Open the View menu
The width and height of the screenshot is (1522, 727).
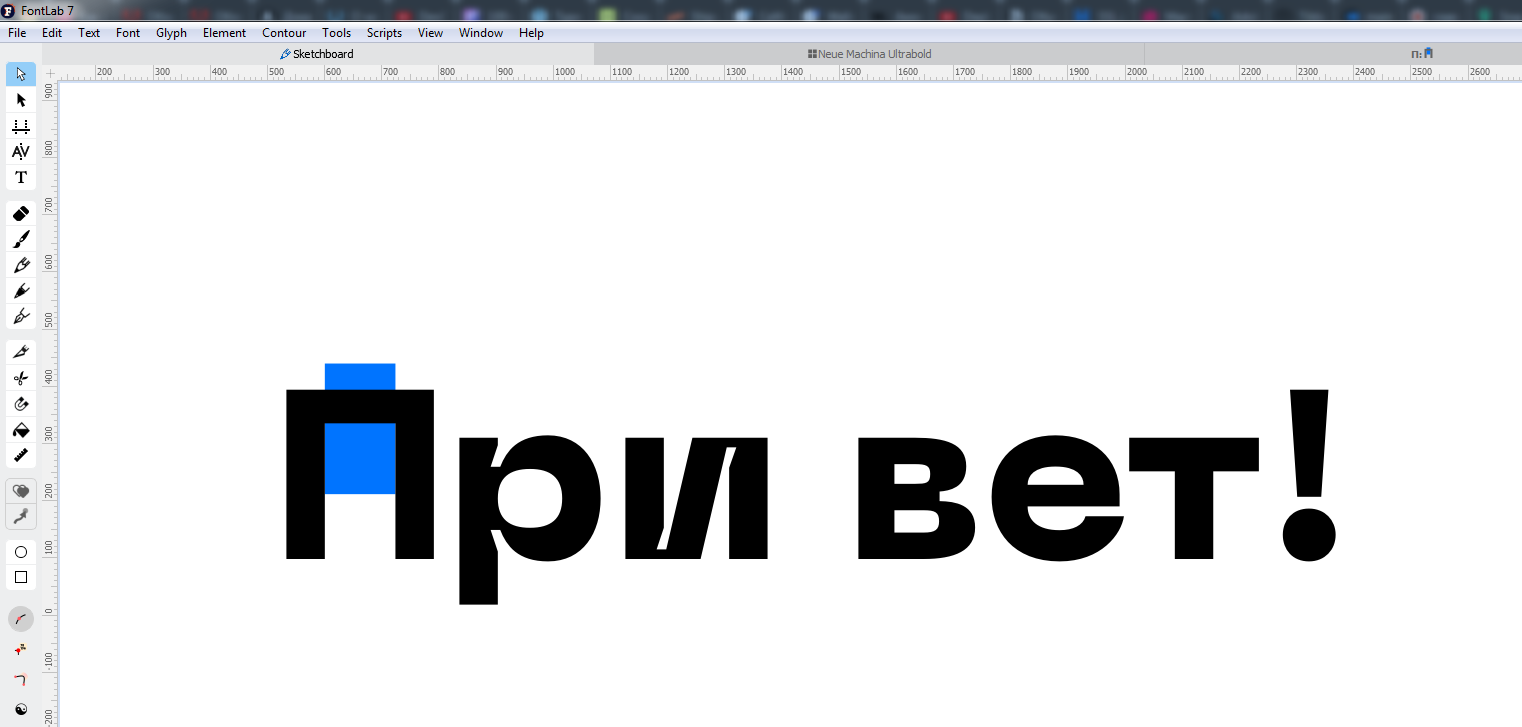click(430, 33)
